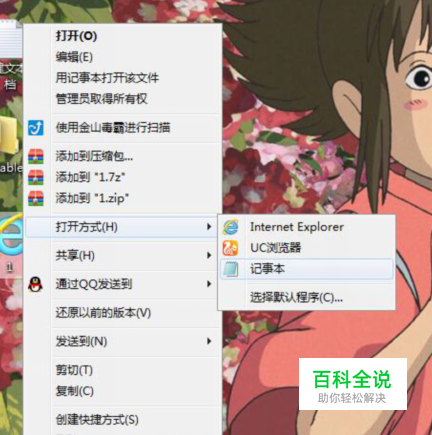Viewport: 432px width, 435px height.
Task: Click the UC浏览器 orange icon
Action: pos(231,248)
